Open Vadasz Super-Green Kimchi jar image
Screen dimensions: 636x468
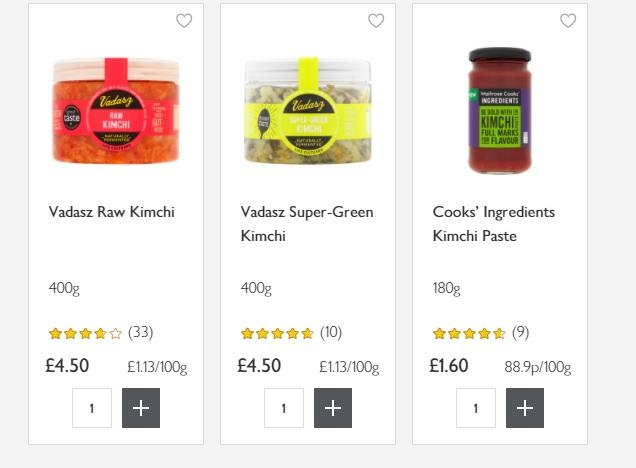coord(308,110)
